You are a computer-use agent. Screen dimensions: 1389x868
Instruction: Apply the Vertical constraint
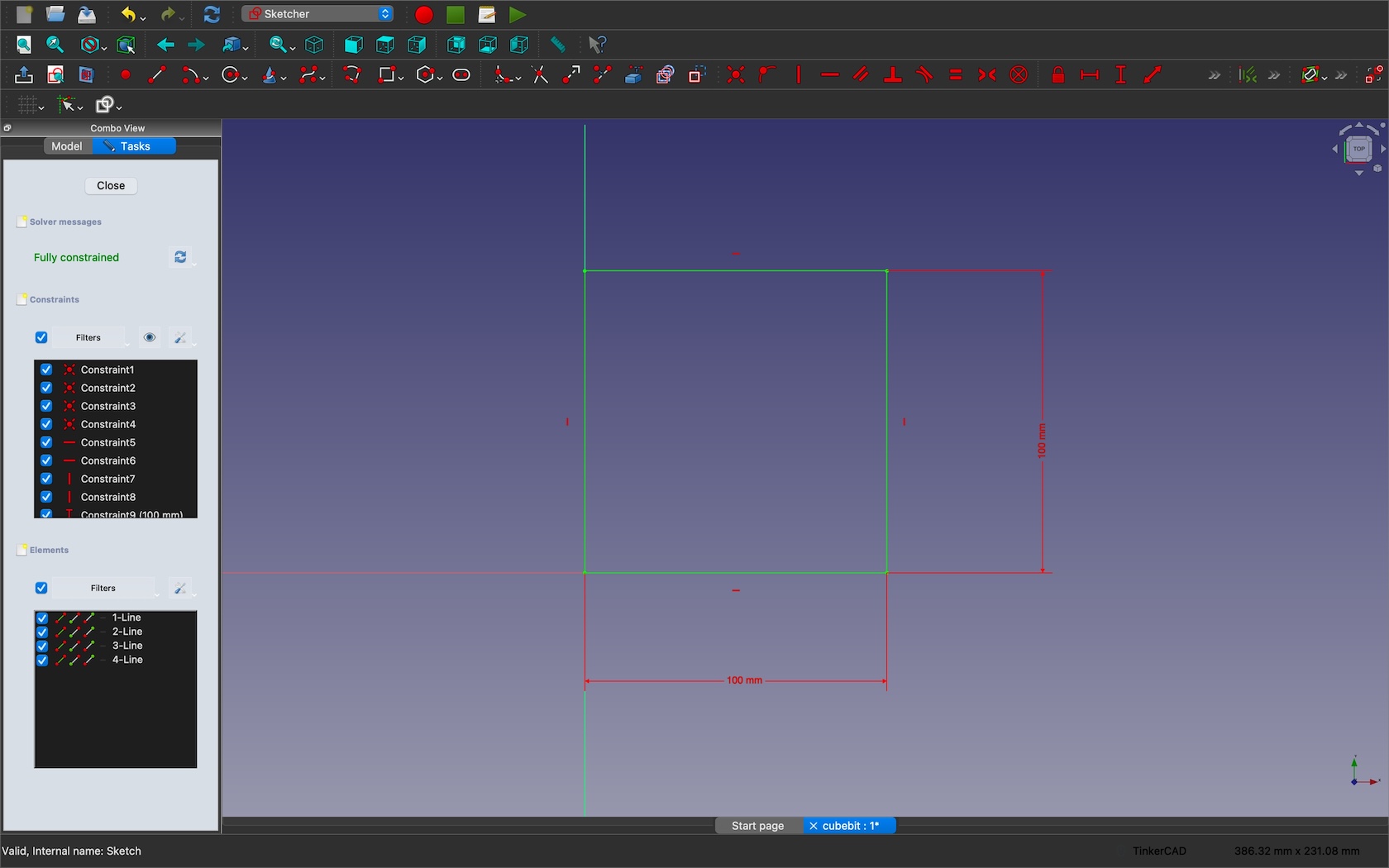pyautogui.click(x=799, y=75)
